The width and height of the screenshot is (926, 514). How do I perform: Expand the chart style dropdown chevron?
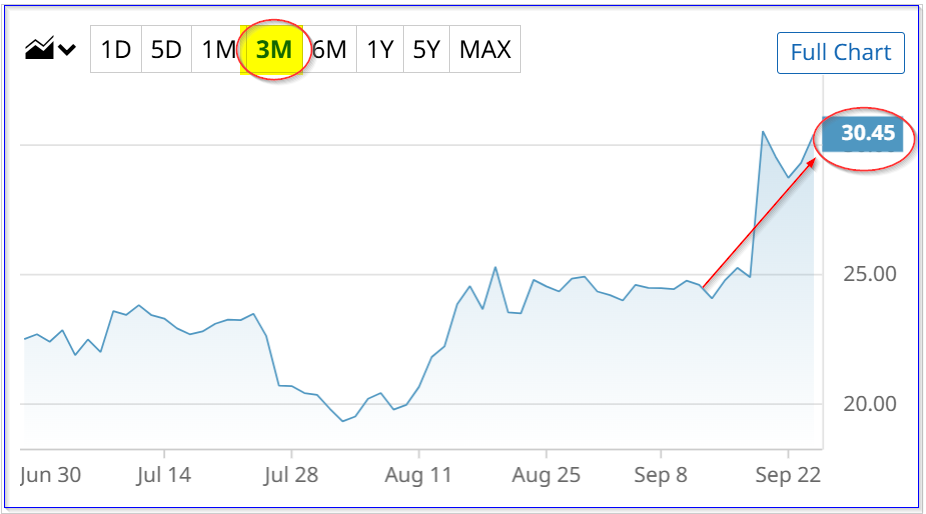click(x=67, y=50)
